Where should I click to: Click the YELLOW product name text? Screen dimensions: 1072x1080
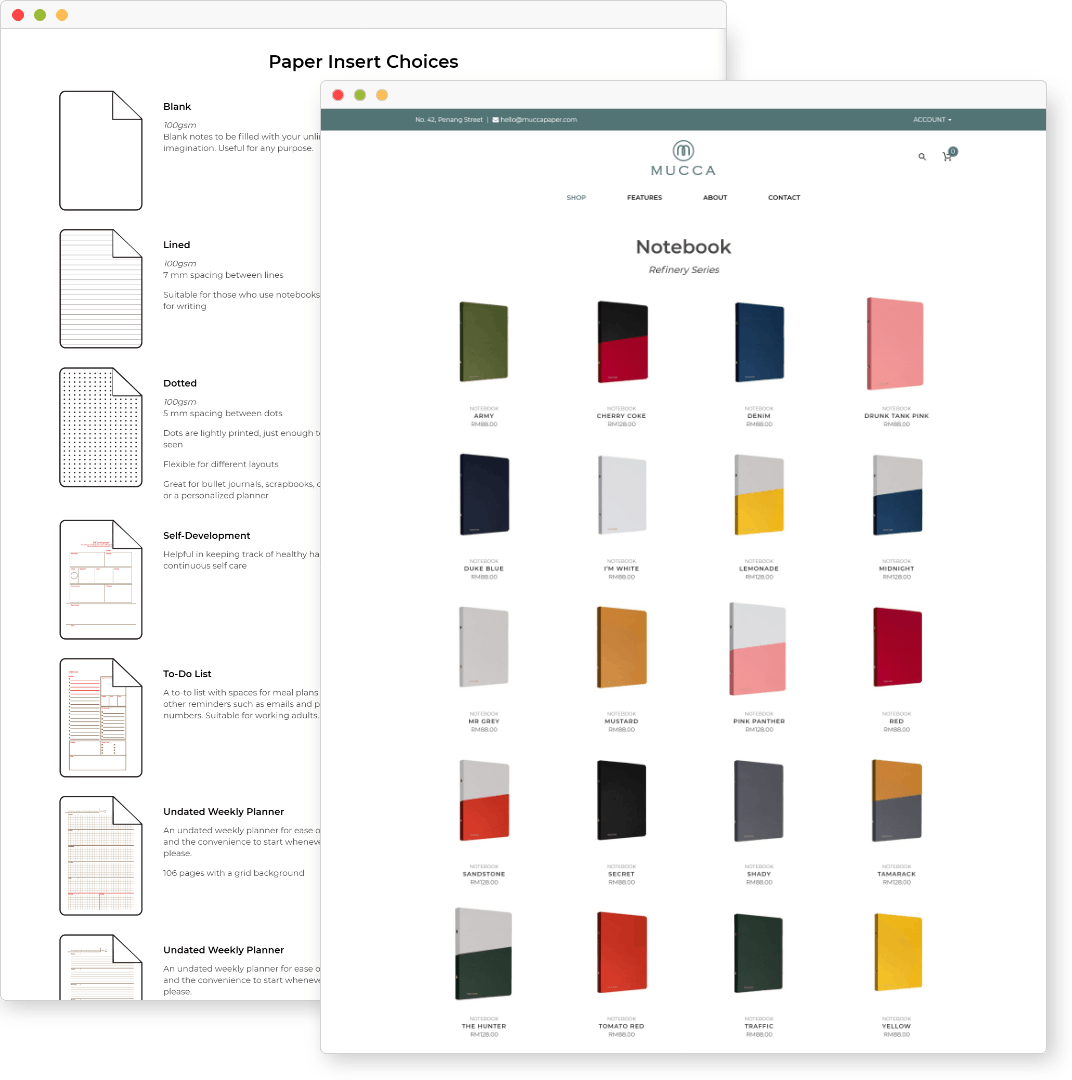(896, 1026)
